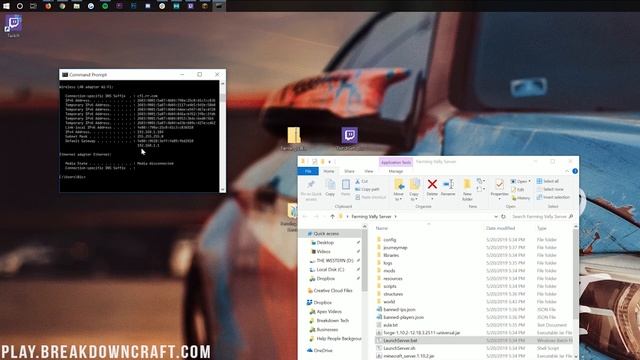
Task: Click the Cortana circle on taskbar
Action: coord(20,6)
